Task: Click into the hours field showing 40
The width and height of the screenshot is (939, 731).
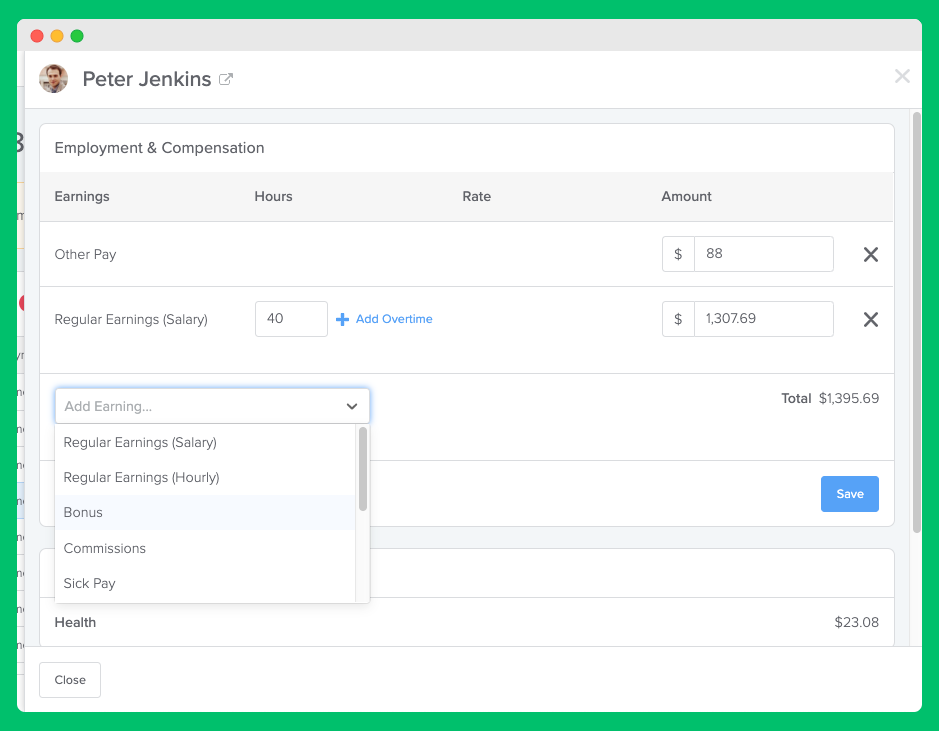Action: coord(291,318)
